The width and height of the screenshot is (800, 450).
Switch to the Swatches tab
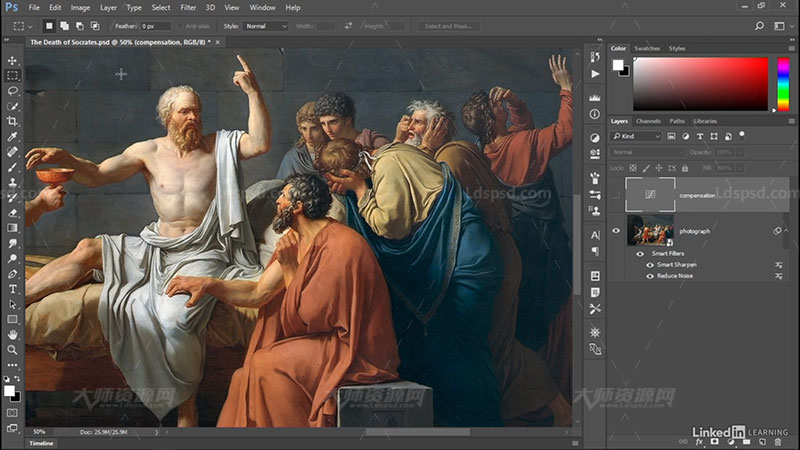(647, 48)
